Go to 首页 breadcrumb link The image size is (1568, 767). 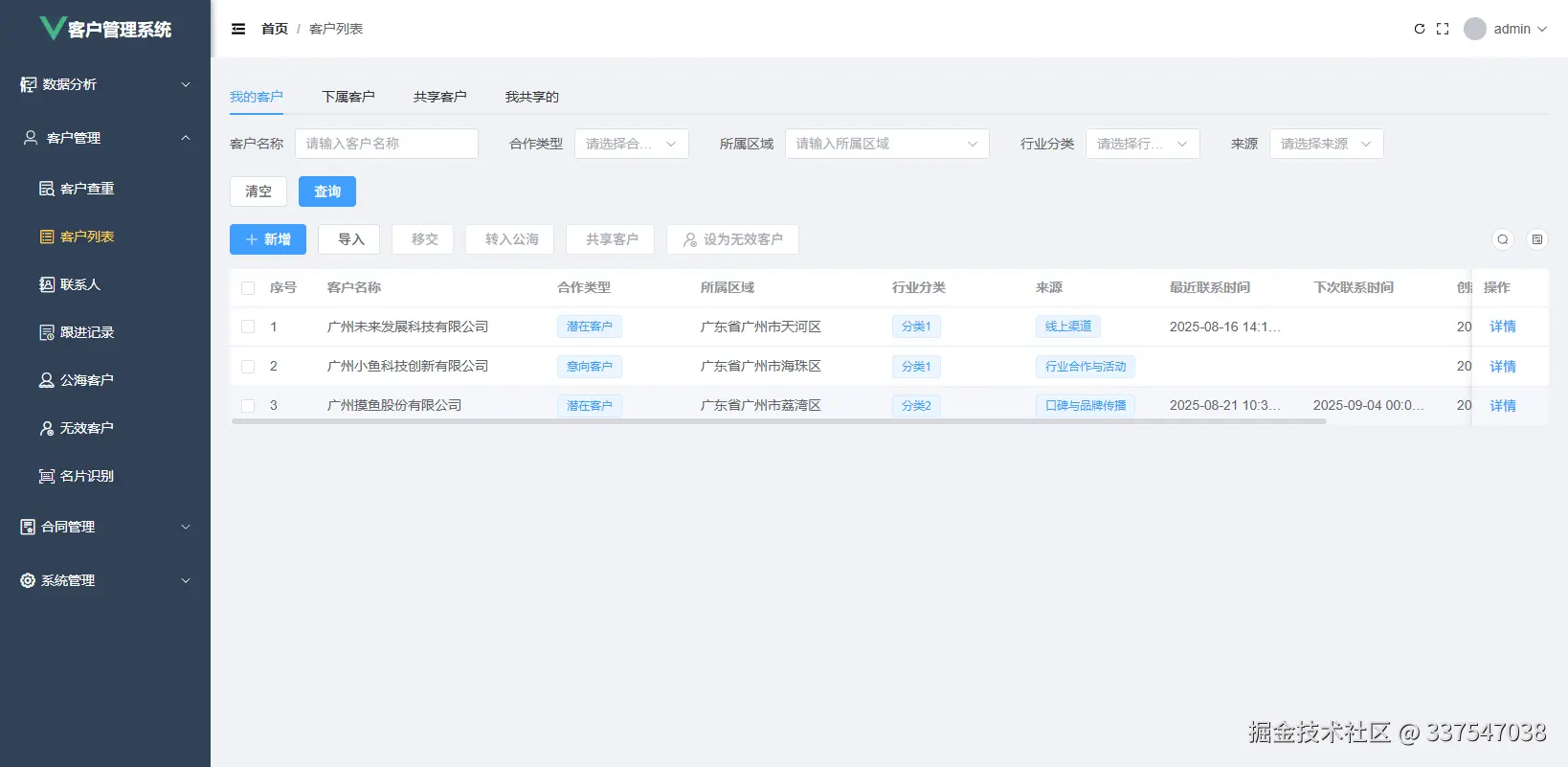point(275,29)
